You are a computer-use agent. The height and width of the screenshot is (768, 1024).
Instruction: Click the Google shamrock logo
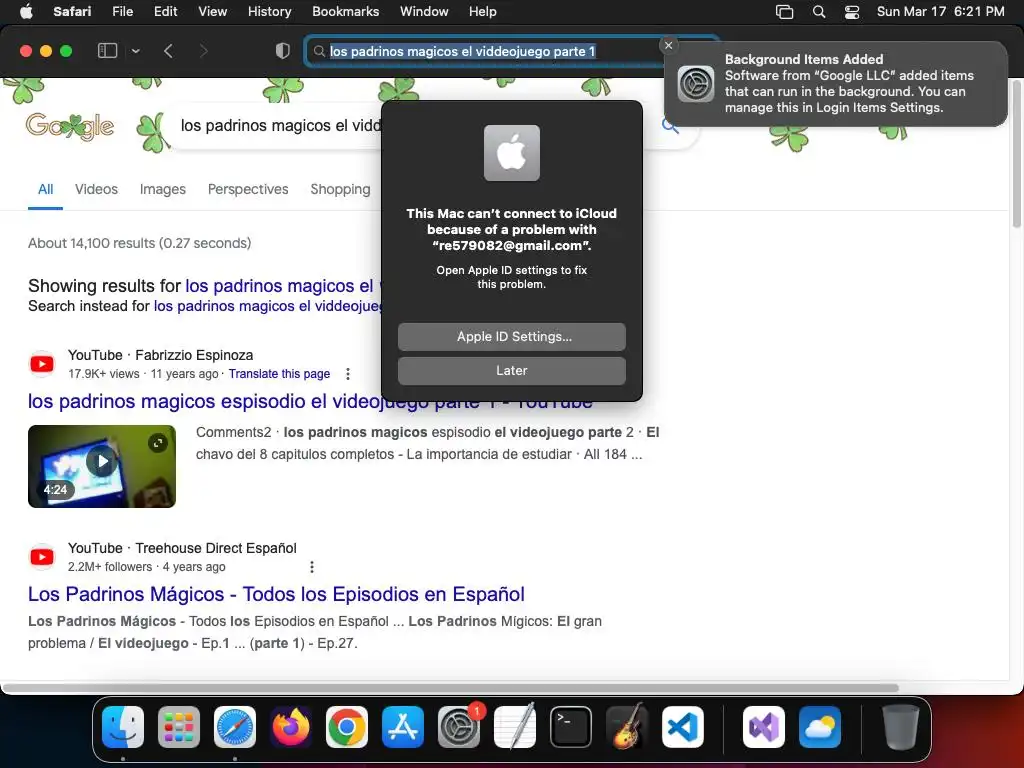(70, 126)
